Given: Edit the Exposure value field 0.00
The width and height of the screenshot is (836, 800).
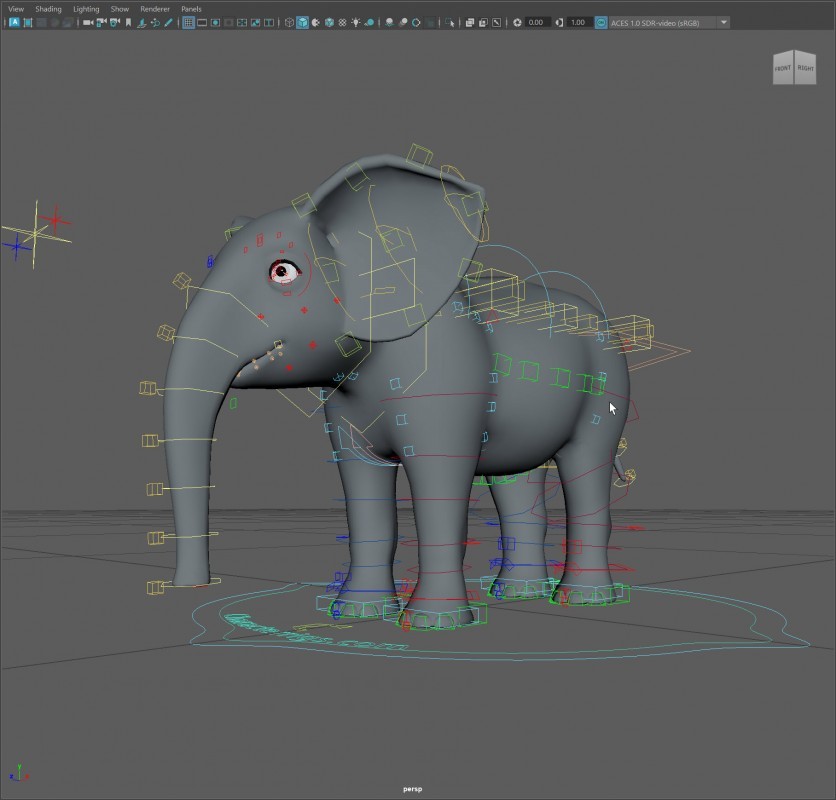Looking at the screenshot, I should tap(537, 22).
